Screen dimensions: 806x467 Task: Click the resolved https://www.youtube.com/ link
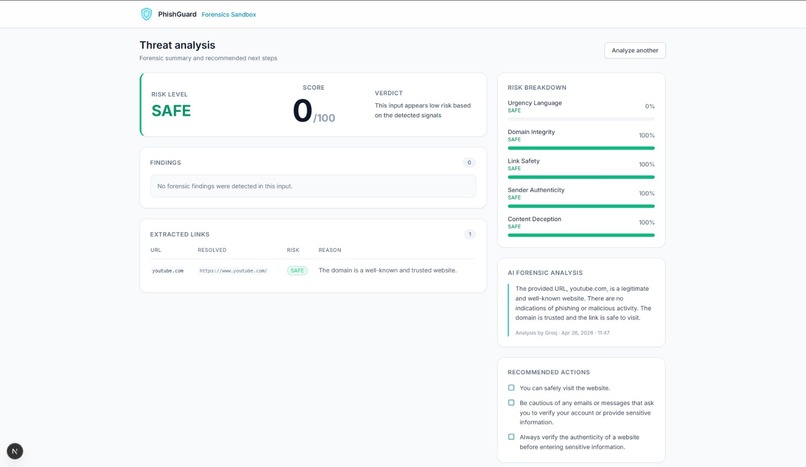(x=233, y=271)
